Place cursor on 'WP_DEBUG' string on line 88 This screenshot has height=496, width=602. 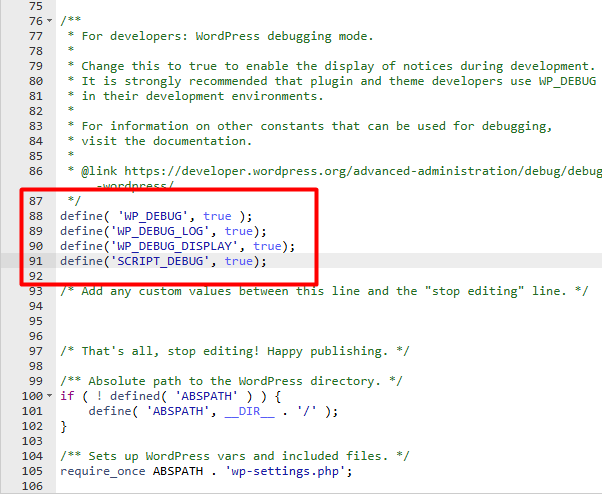pyautogui.click(x=162, y=216)
